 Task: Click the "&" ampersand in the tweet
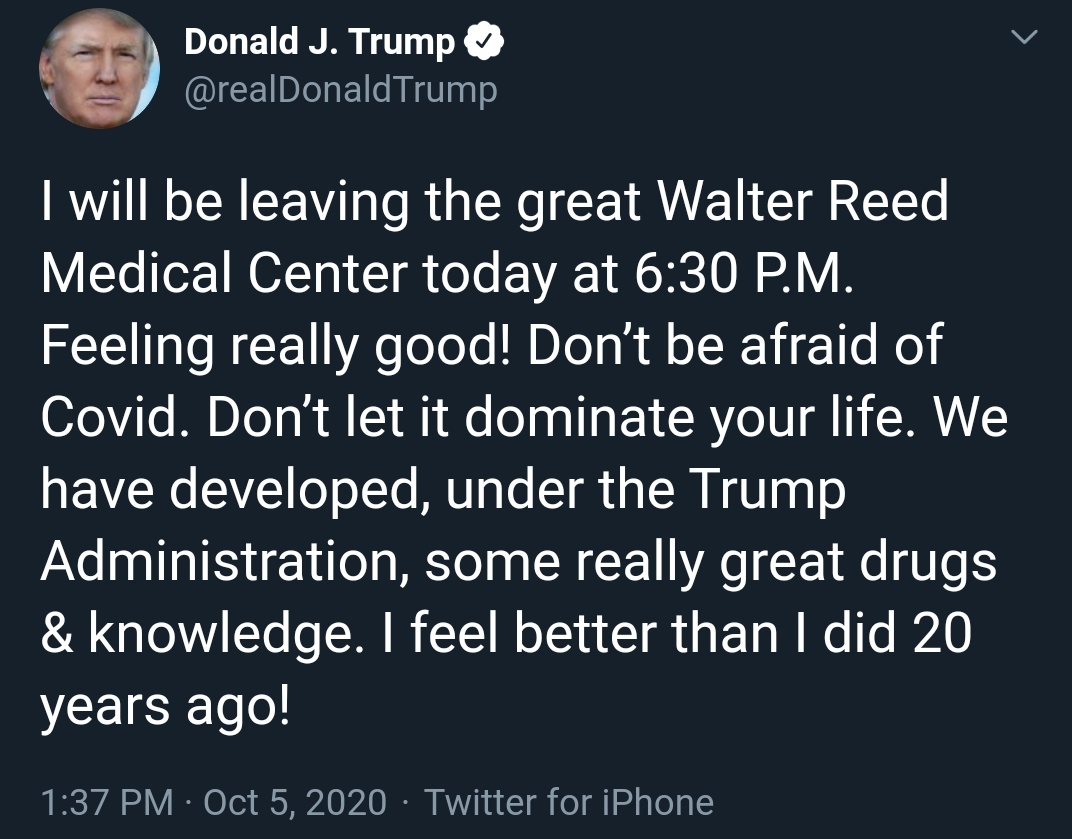coord(57,634)
